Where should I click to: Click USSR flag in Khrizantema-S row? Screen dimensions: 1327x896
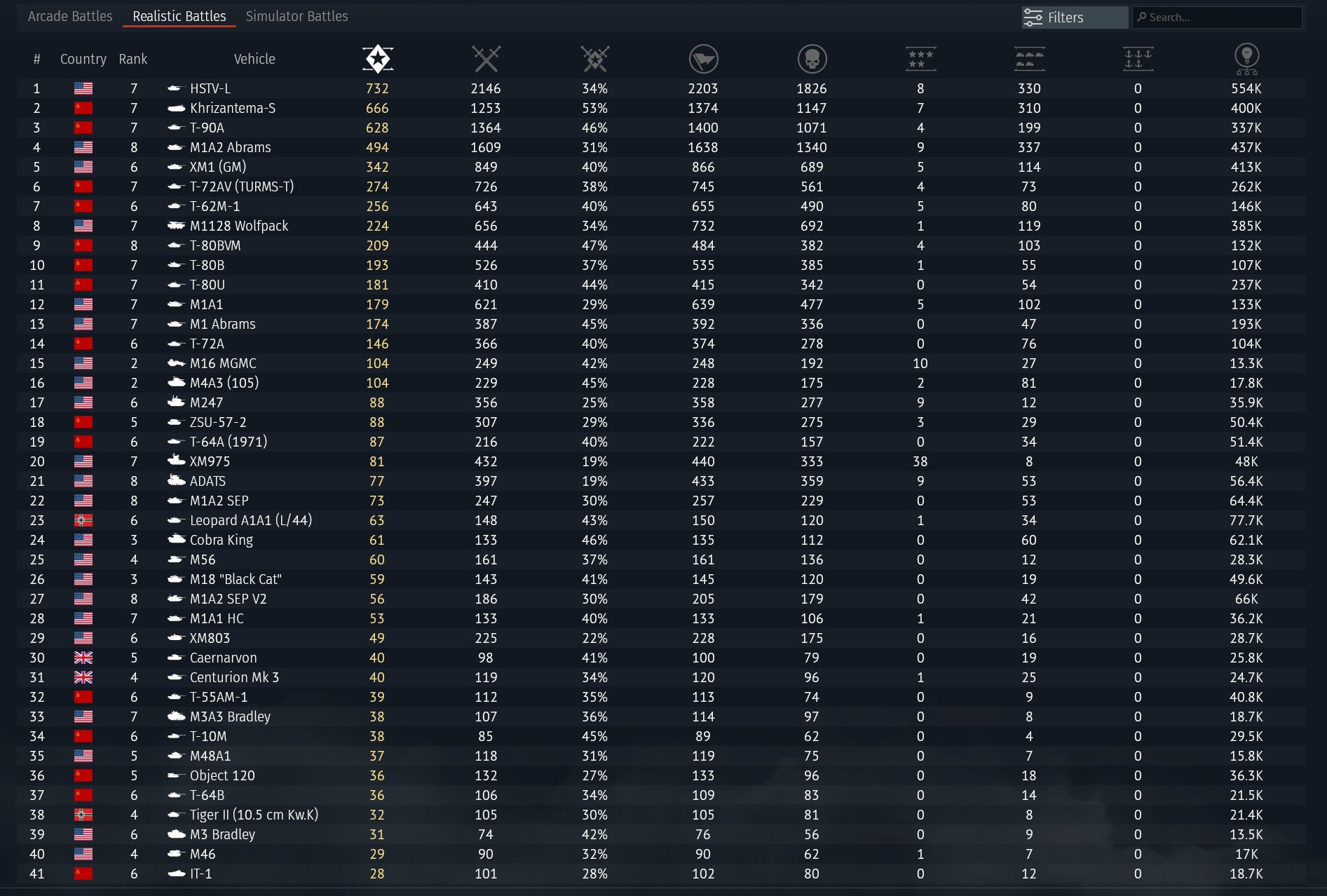(83, 108)
